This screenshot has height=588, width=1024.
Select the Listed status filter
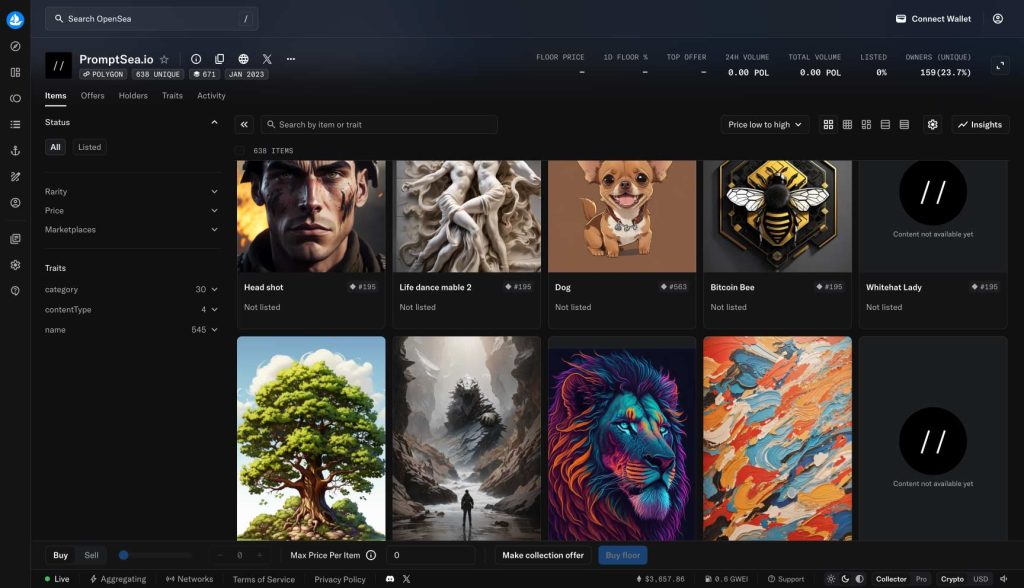tap(90, 147)
